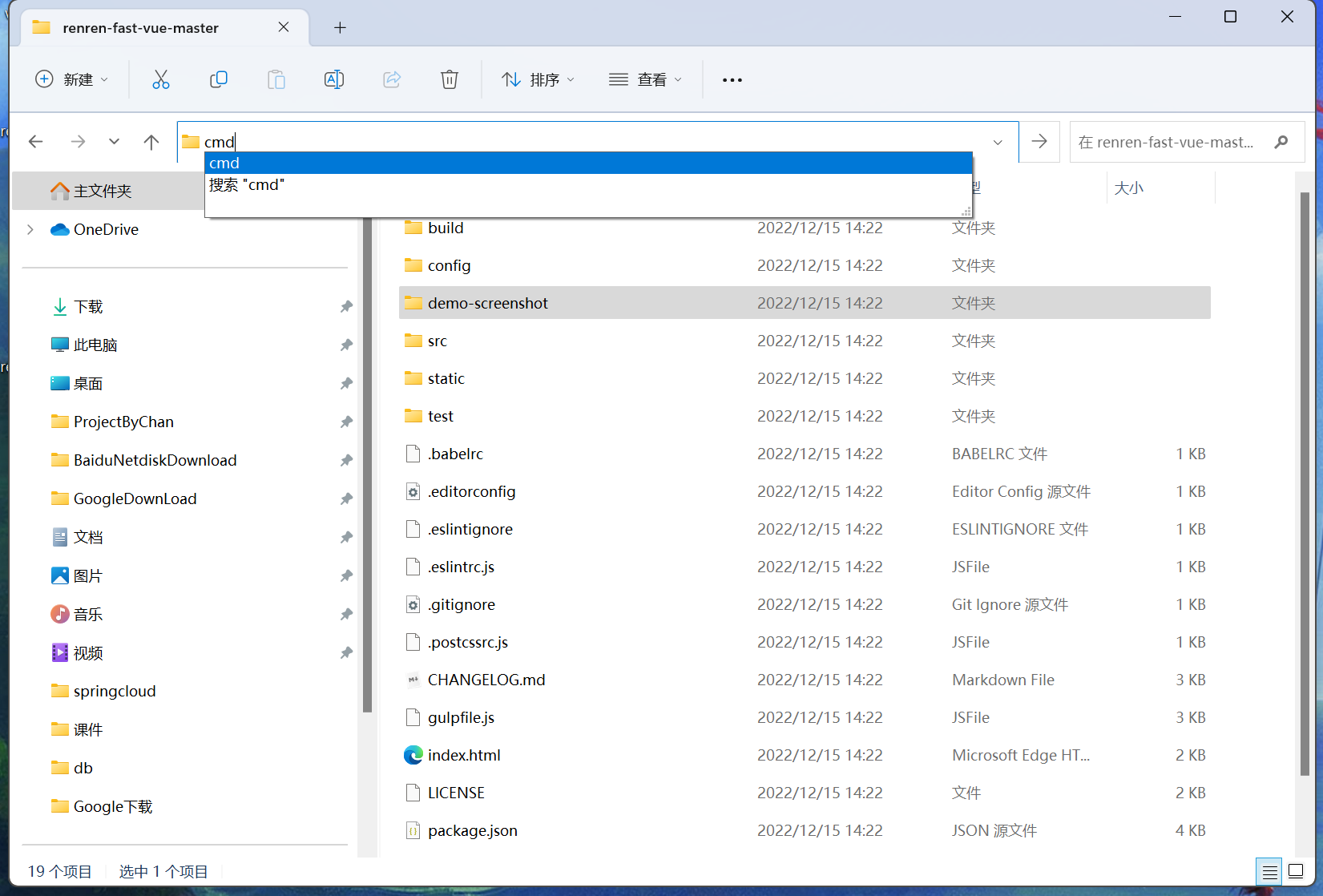Click the pin icon next to ProjectByChan
The width and height of the screenshot is (1323, 896).
point(346,422)
